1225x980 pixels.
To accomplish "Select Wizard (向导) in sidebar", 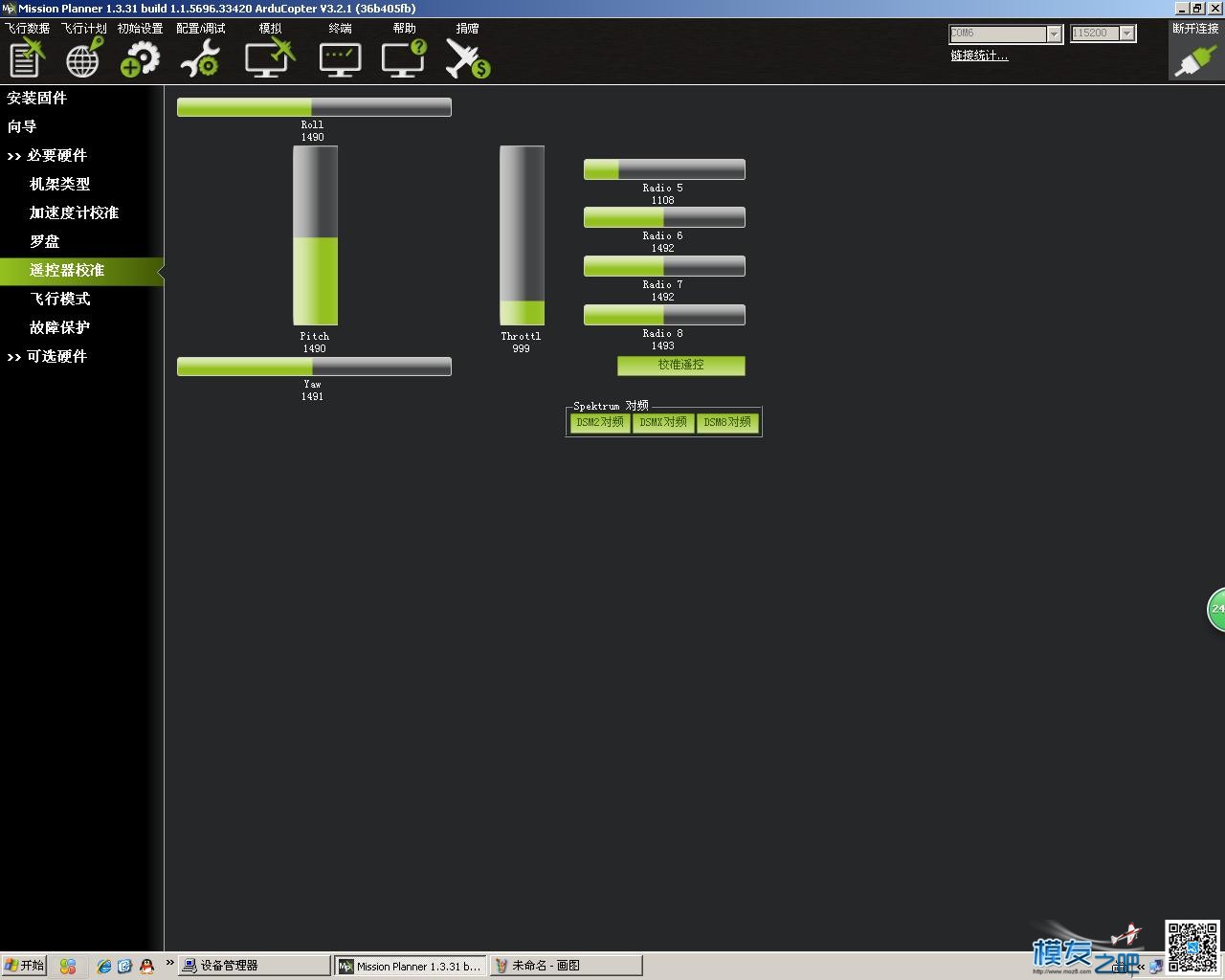I will (x=22, y=126).
